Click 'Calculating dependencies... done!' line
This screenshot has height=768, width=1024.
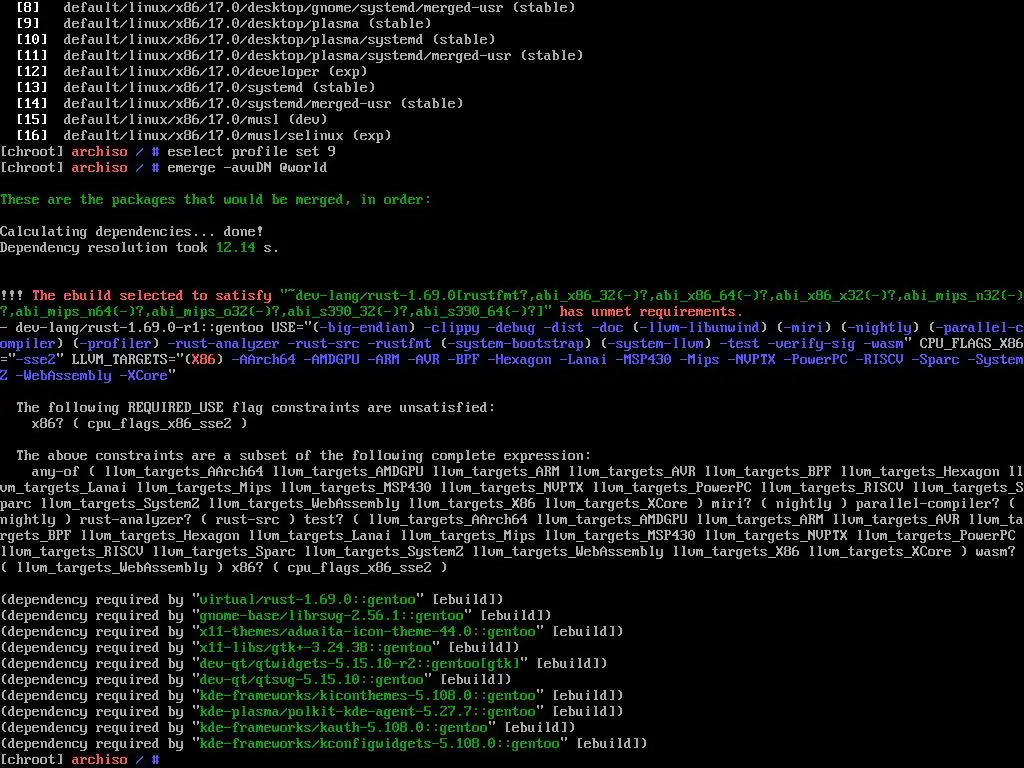132,232
